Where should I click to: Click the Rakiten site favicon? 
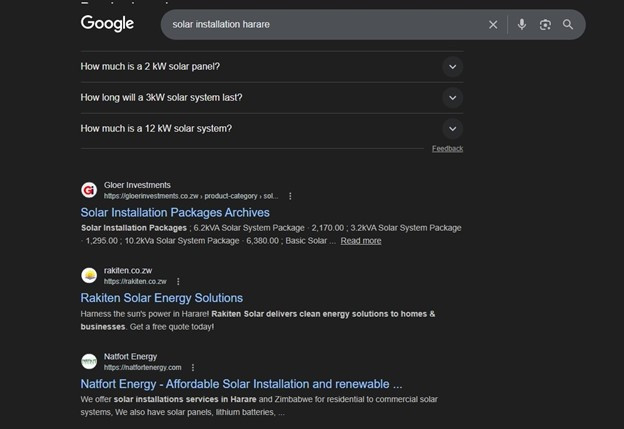89,275
